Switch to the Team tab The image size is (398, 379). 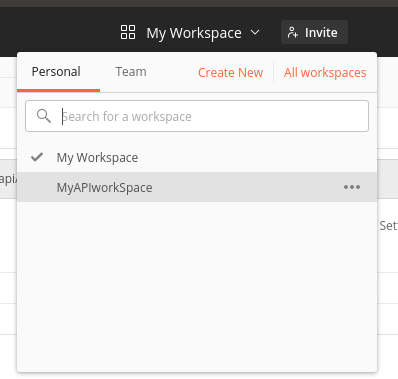coord(131,72)
